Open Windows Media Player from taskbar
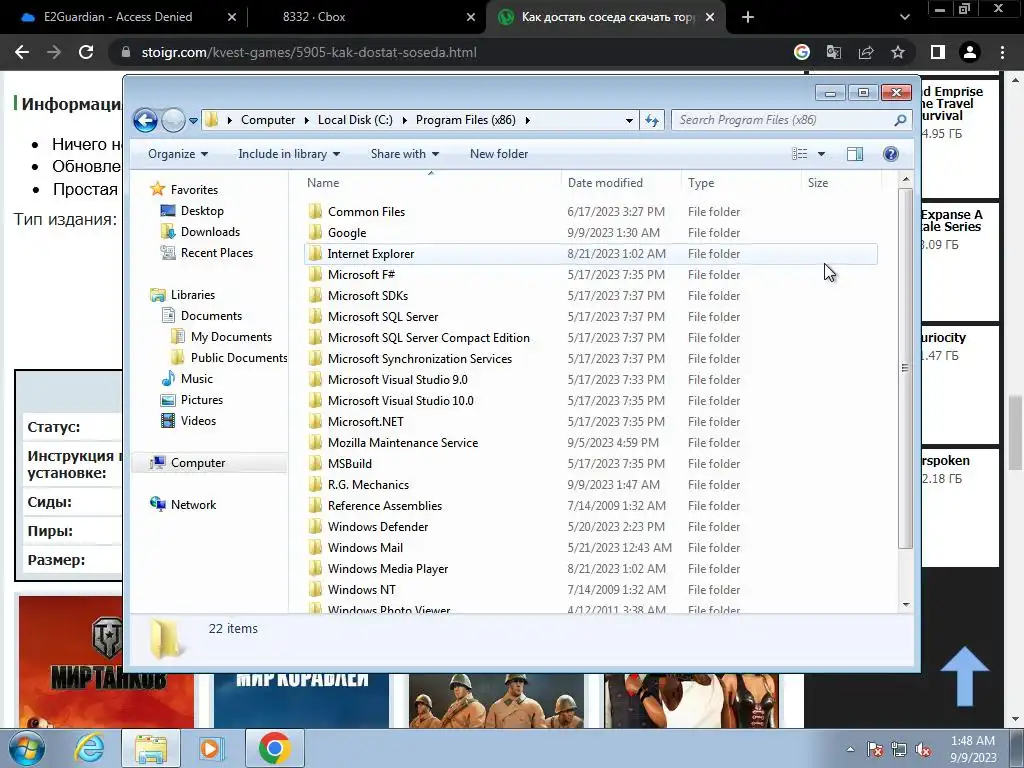 click(211, 748)
